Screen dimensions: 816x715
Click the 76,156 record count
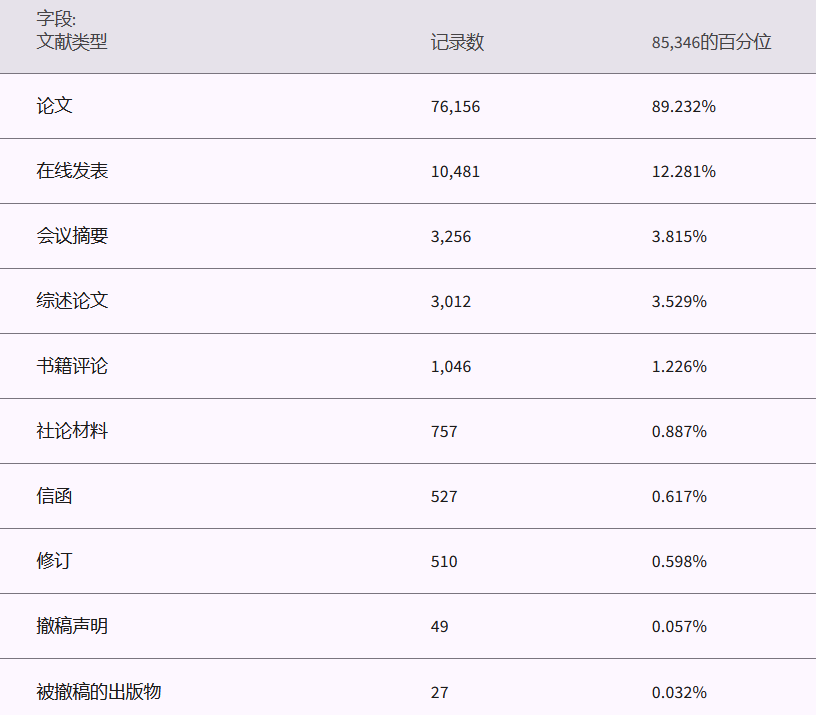[x=455, y=106]
